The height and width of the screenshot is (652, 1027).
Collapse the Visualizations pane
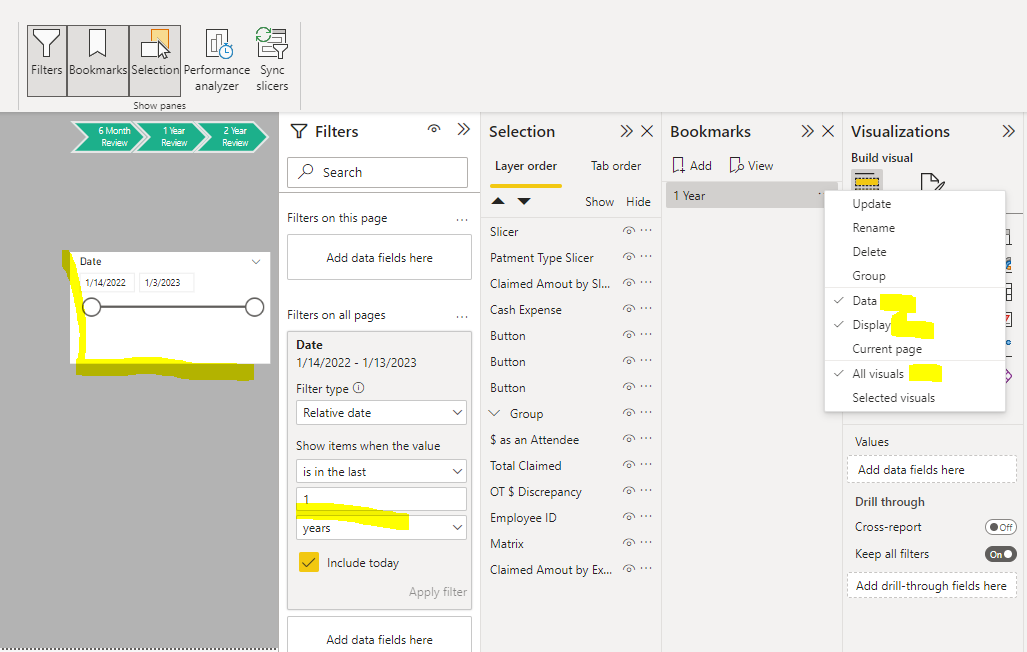point(1009,131)
